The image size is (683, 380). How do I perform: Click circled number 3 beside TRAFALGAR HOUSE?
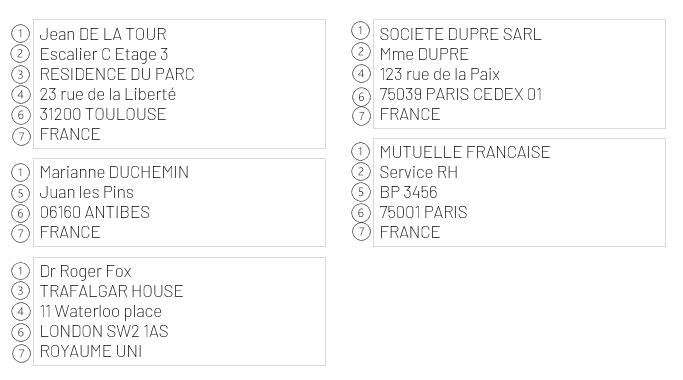click(20, 290)
